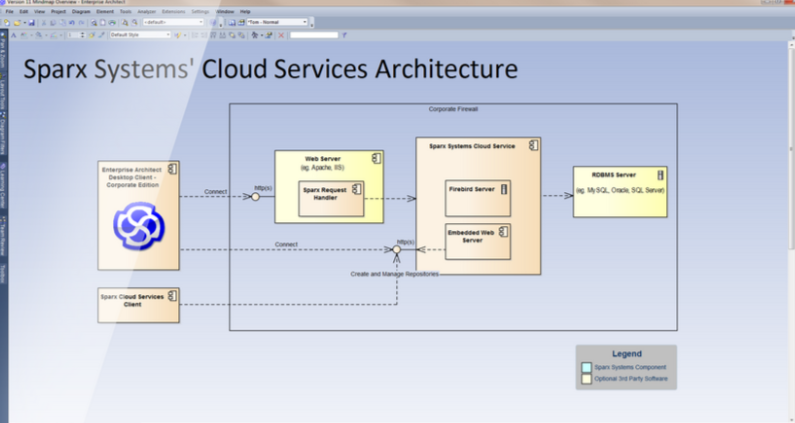Click the line width stepper arrows
Image resolution: width=795 pixels, height=423 pixels.
click(x=83, y=35)
